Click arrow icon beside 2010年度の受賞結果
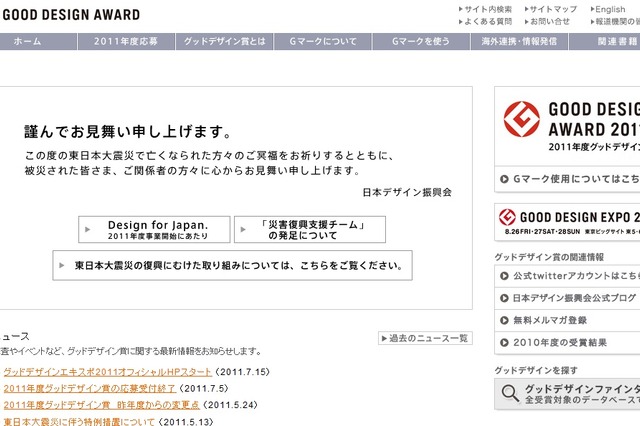The image size is (640, 426). tap(504, 343)
